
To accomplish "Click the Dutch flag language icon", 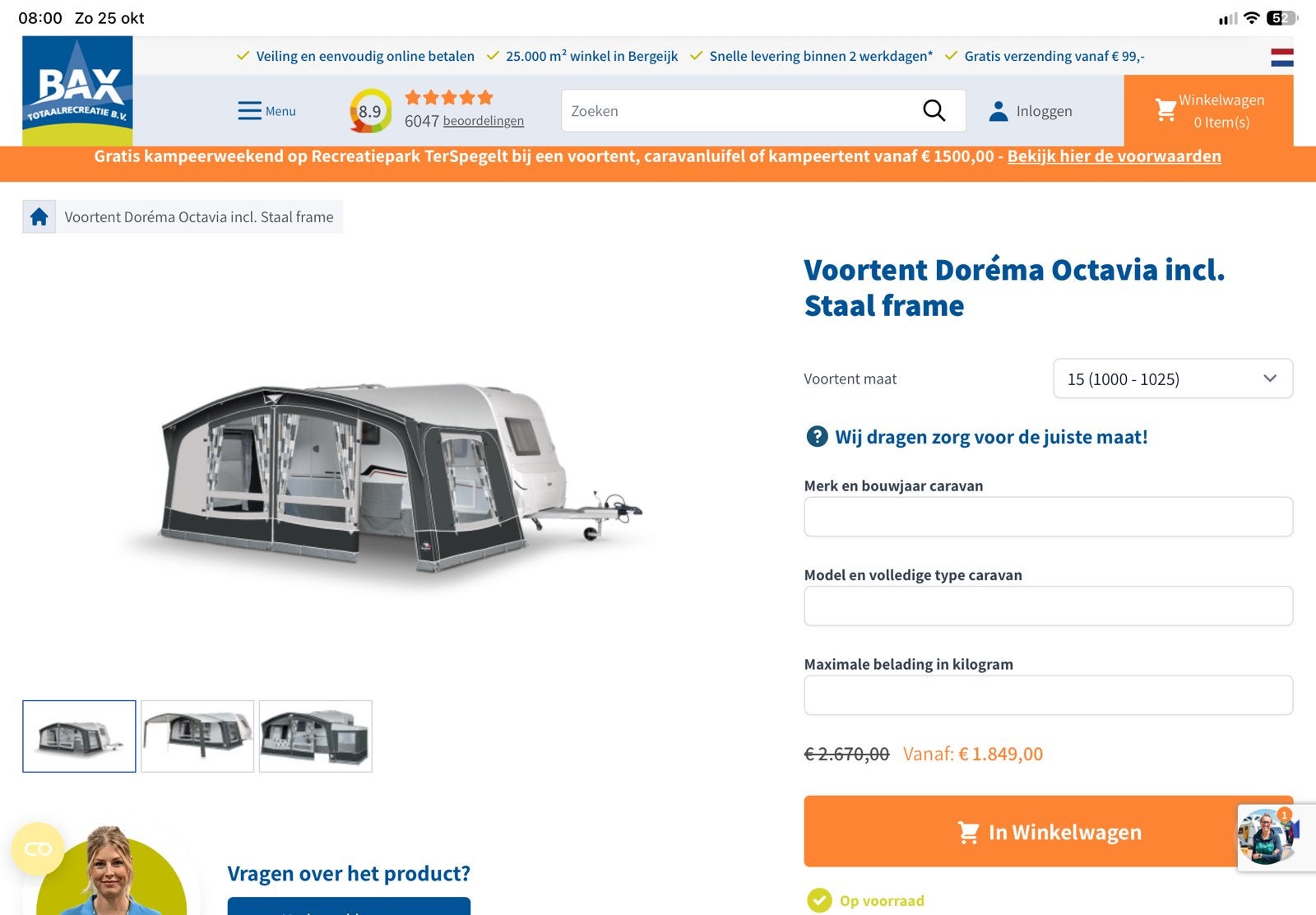I will [1281, 57].
